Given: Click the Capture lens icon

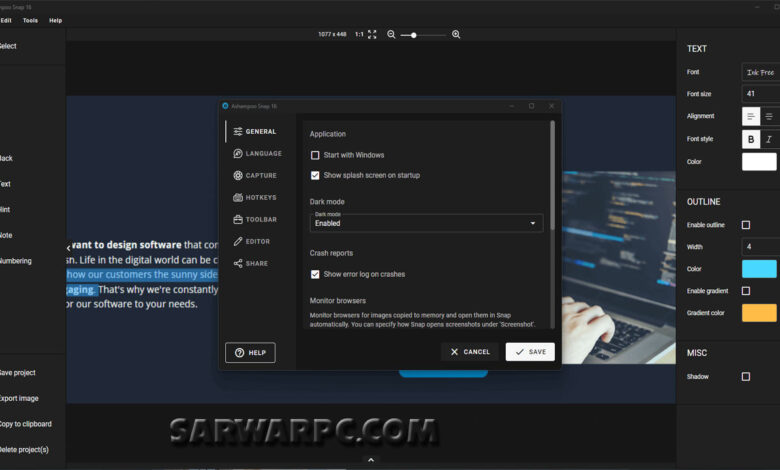Looking at the screenshot, I should point(238,175).
